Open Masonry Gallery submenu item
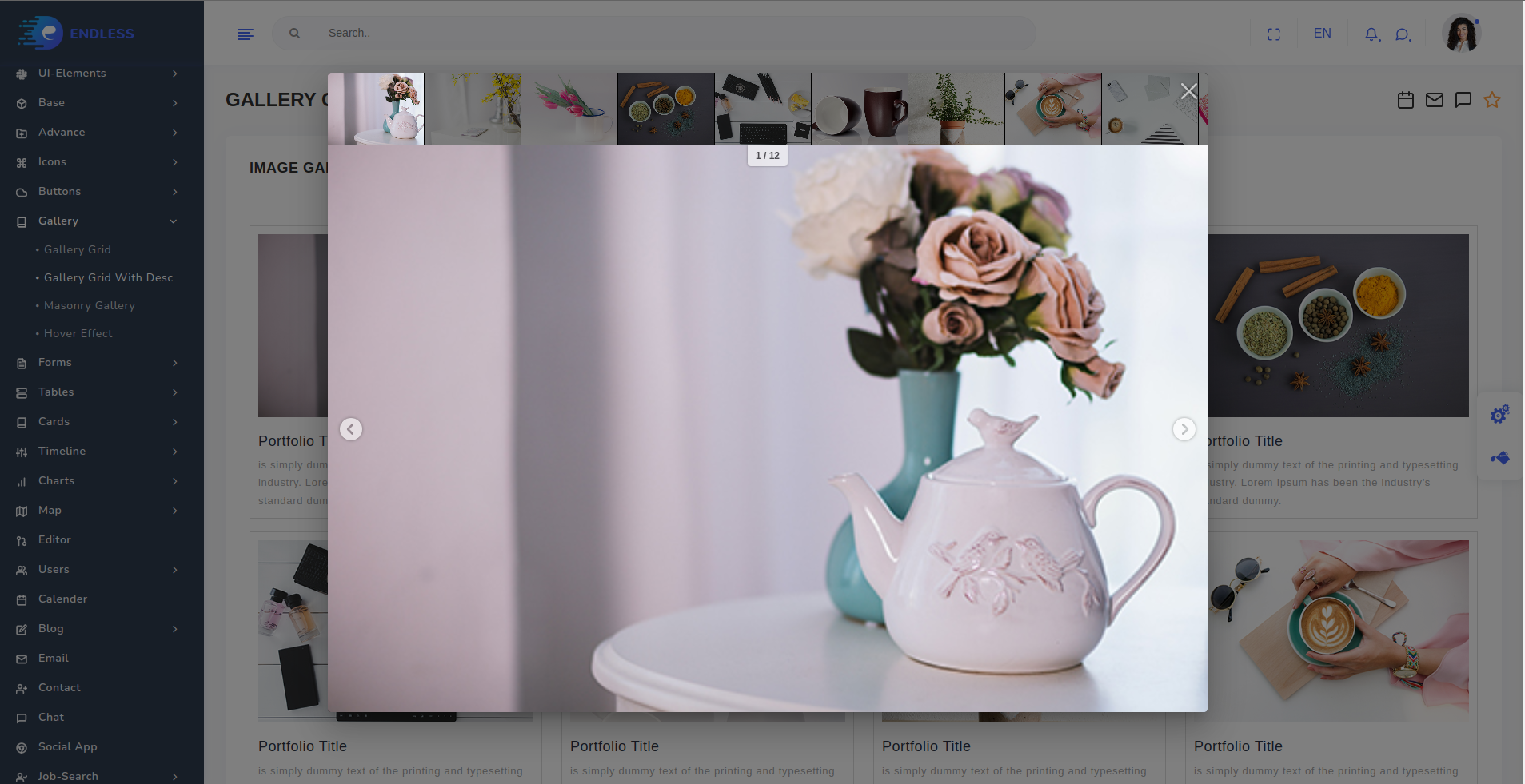The width and height of the screenshot is (1525, 784). (x=90, y=306)
